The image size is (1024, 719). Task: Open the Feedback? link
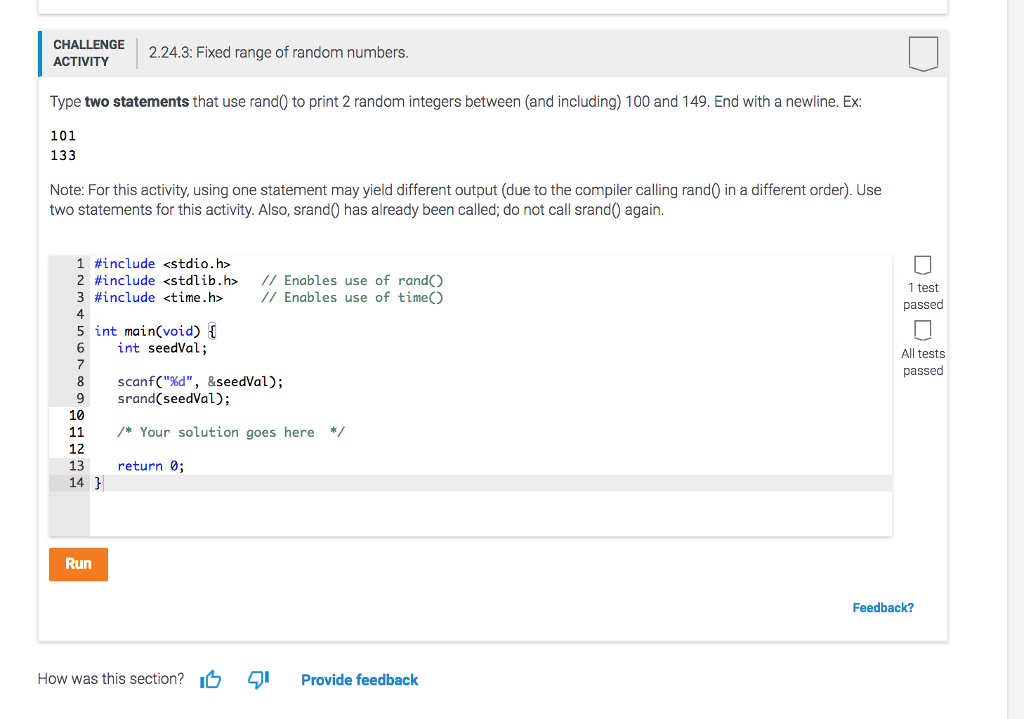click(x=883, y=607)
